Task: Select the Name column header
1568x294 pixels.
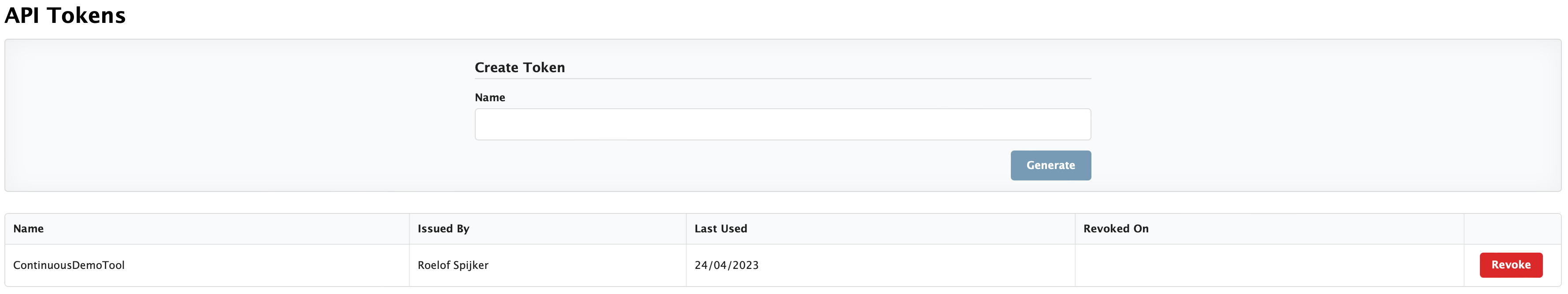Action: pyautogui.click(x=29, y=228)
